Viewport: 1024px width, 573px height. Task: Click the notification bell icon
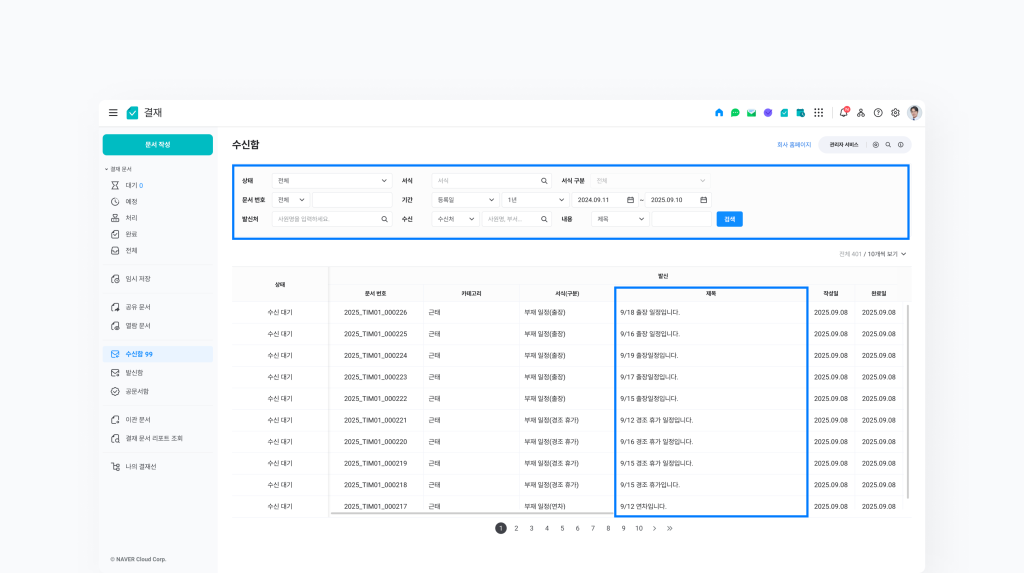point(843,113)
